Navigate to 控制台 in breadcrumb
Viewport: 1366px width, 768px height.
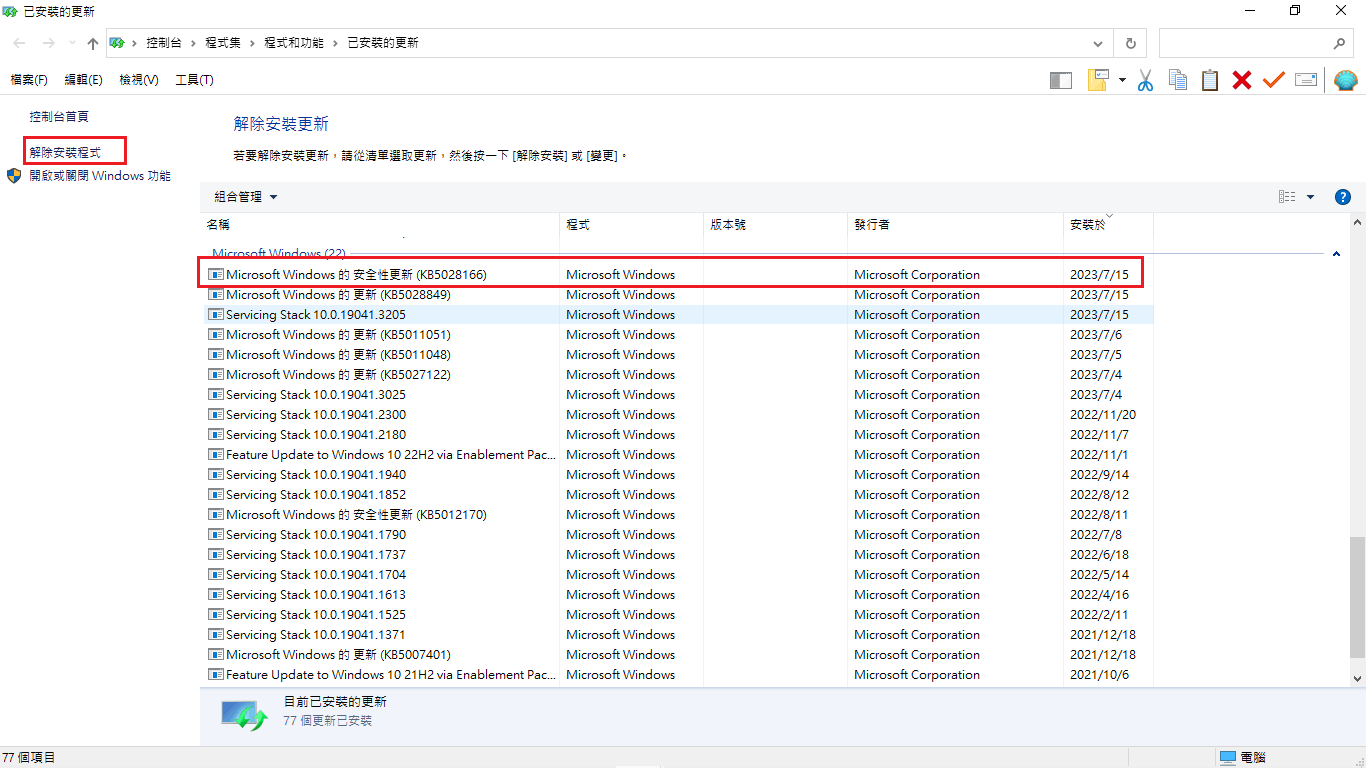[164, 43]
